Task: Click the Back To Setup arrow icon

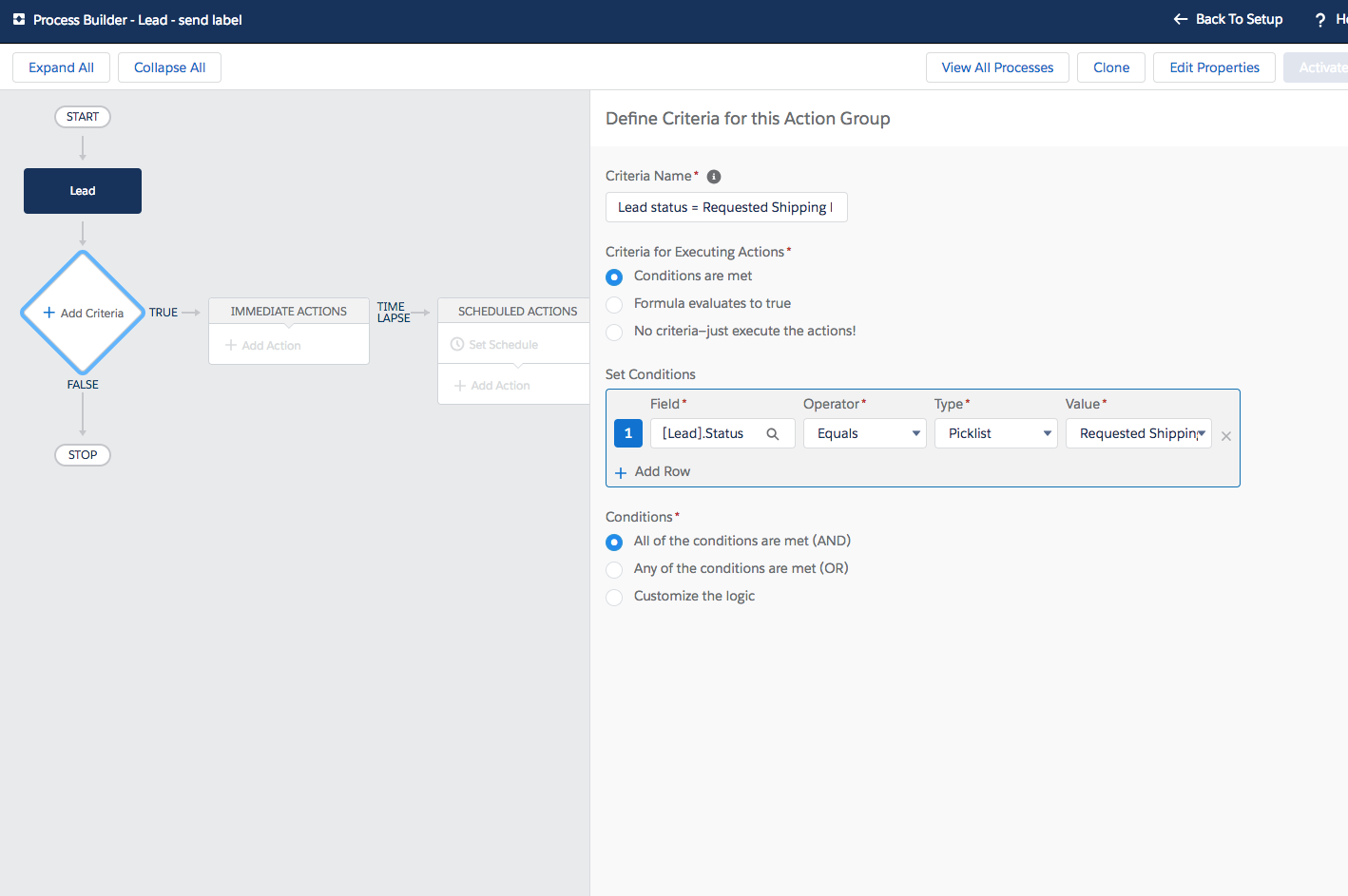Action: pyautogui.click(x=1181, y=19)
